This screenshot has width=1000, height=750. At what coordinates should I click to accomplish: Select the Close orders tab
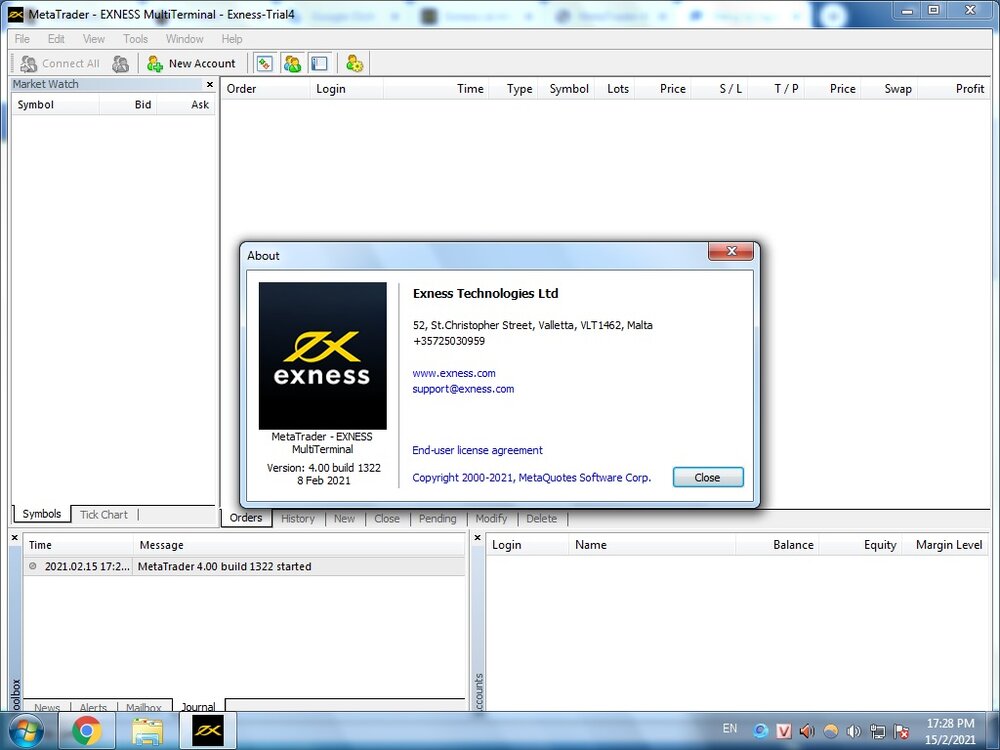point(387,518)
